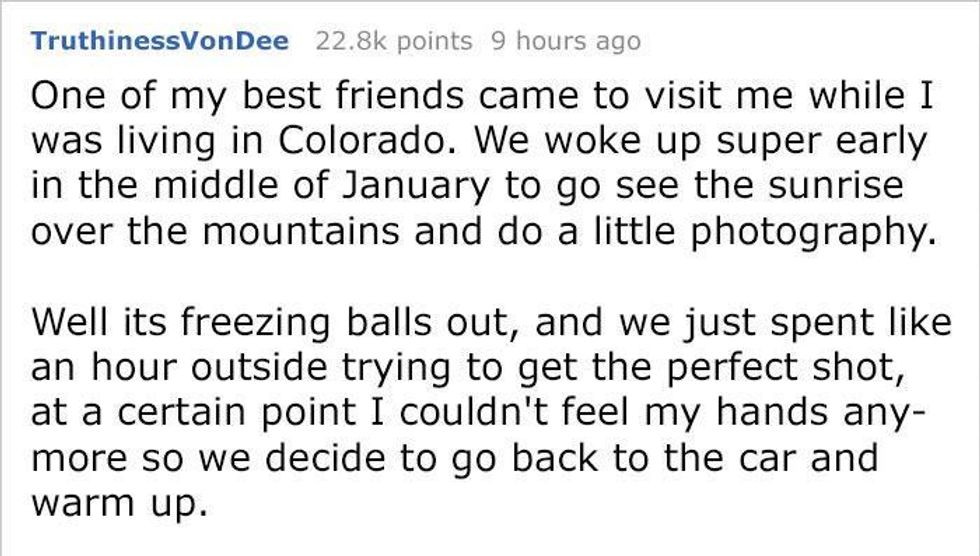Click the word "Well" starting the second paragraph

[67, 322]
